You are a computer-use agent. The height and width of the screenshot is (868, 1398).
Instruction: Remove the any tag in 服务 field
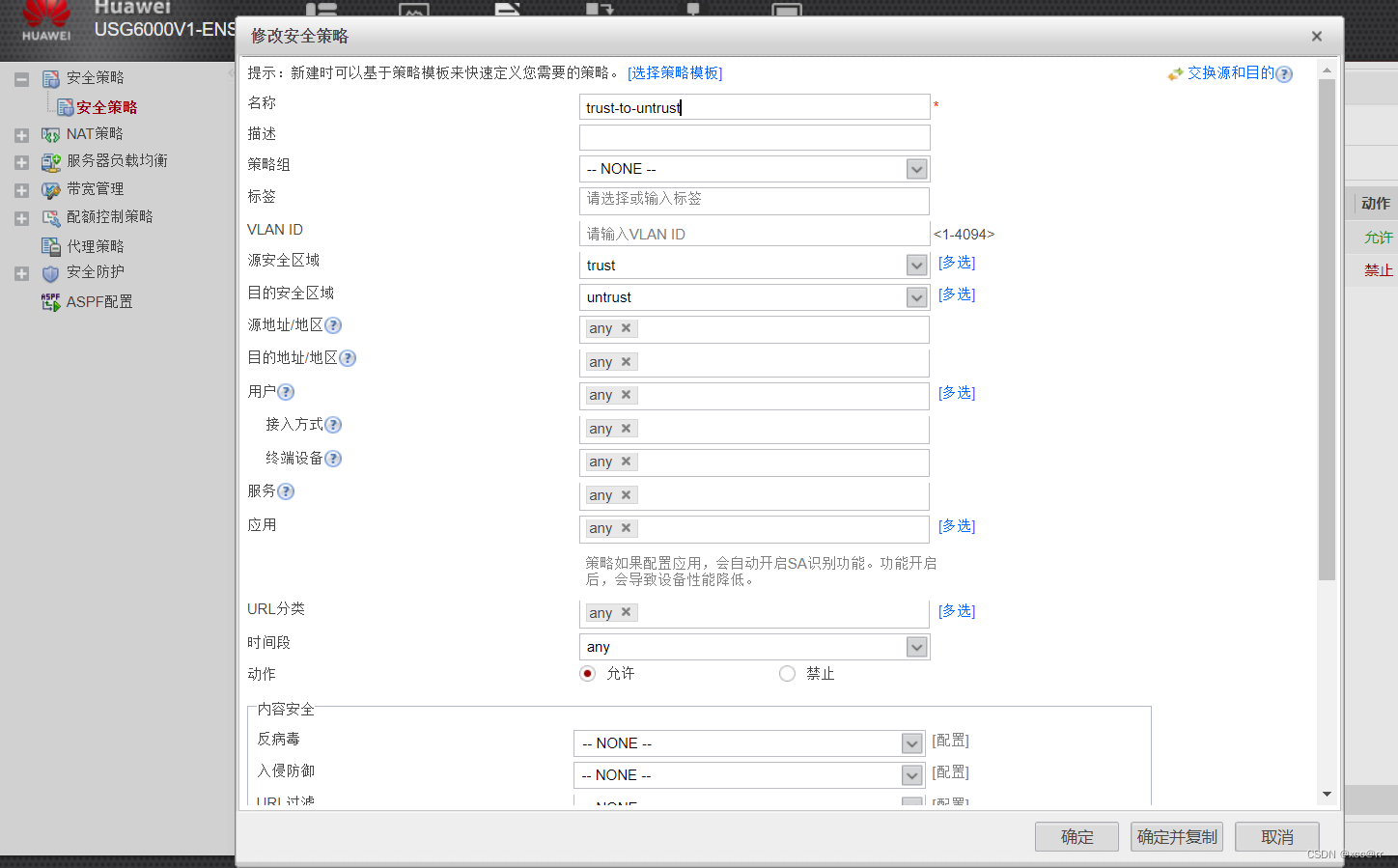click(626, 494)
